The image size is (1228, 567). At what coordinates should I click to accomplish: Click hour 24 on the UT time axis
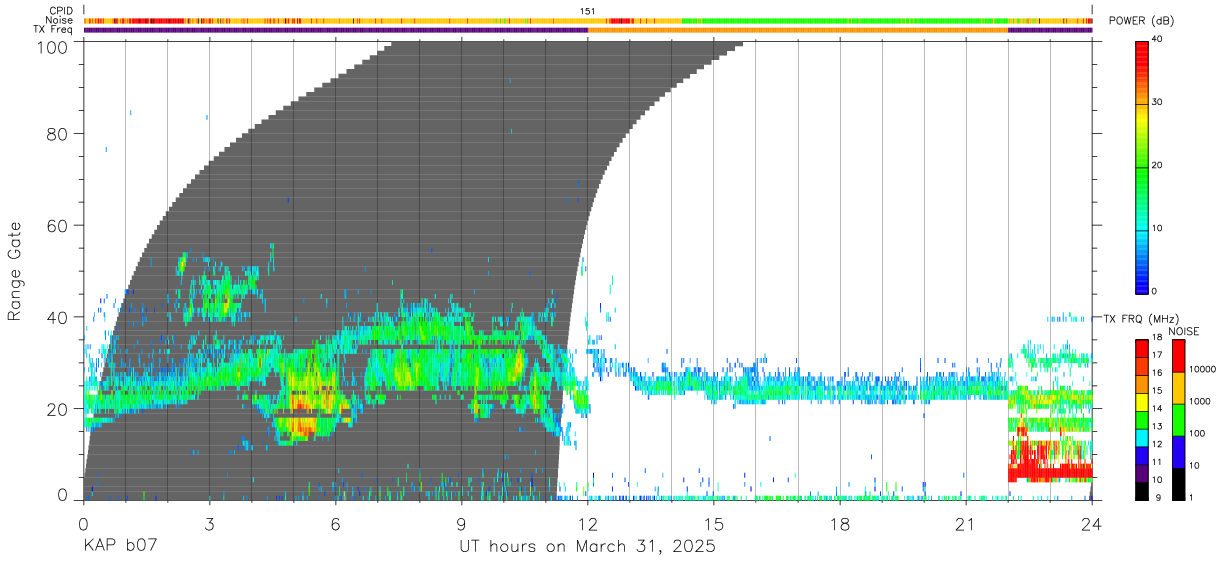coord(1091,524)
